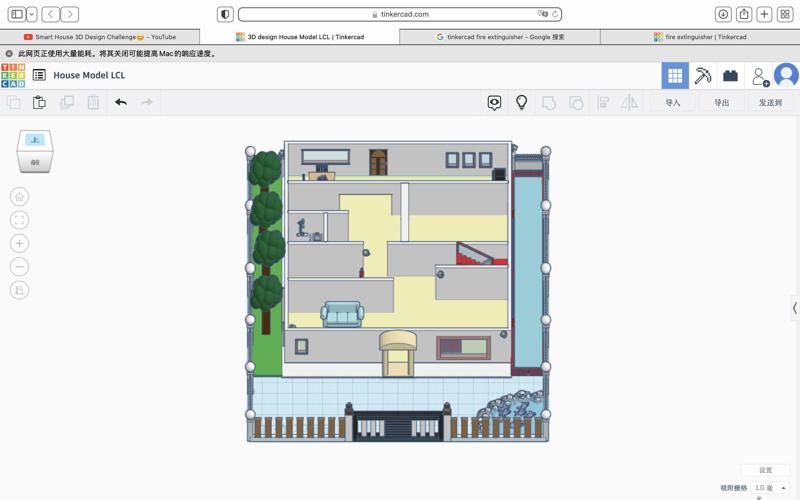Viewport: 800px width, 500px height.
Task: Click the tinkercad.com address bar
Action: (x=400, y=14)
